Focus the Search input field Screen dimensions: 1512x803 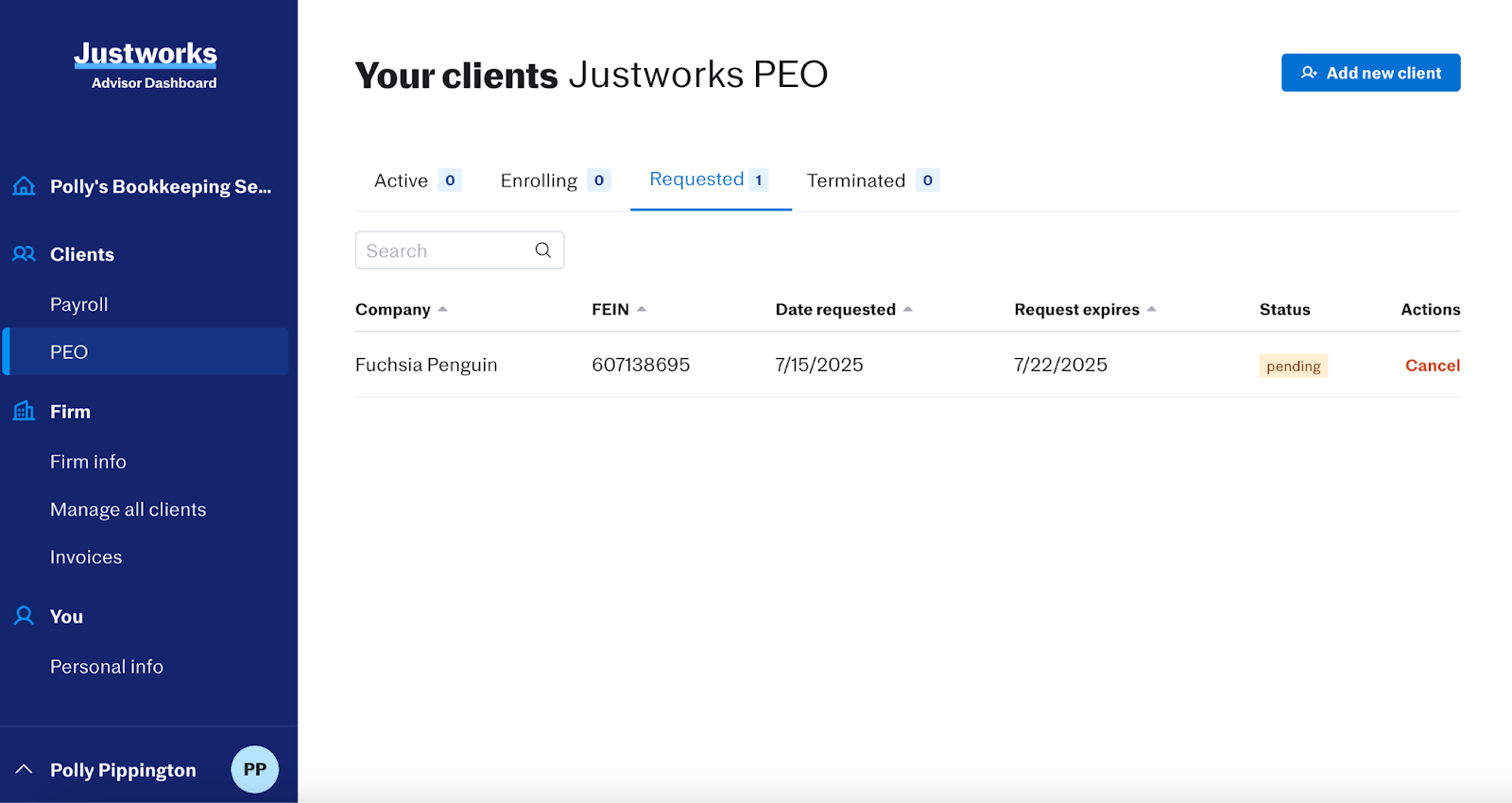[x=444, y=250]
